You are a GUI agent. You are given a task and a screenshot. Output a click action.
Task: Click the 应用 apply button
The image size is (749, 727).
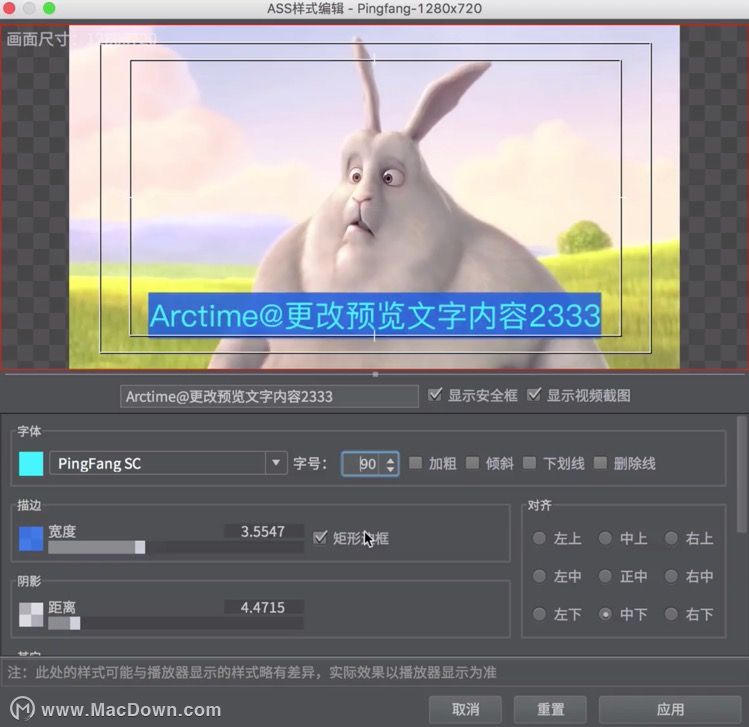pos(670,709)
